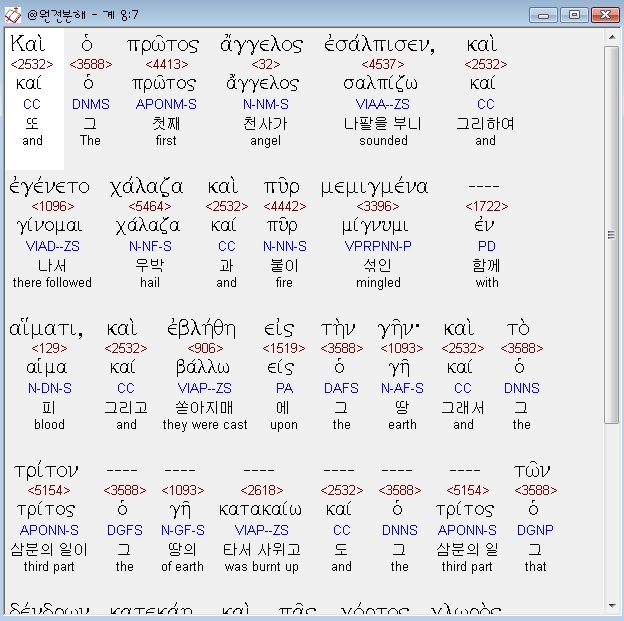
Task: Click Korean gloss 우박
Action: tap(150, 266)
